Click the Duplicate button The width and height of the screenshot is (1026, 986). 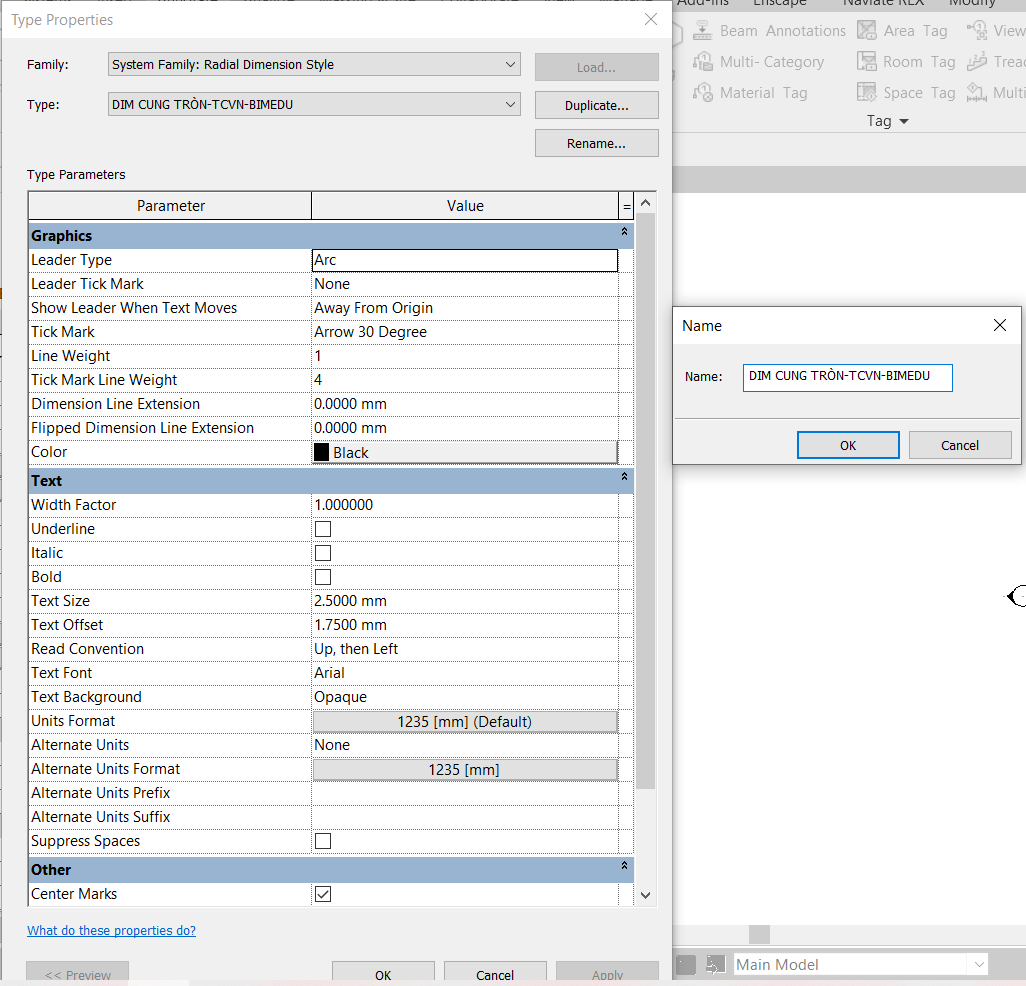[596, 104]
